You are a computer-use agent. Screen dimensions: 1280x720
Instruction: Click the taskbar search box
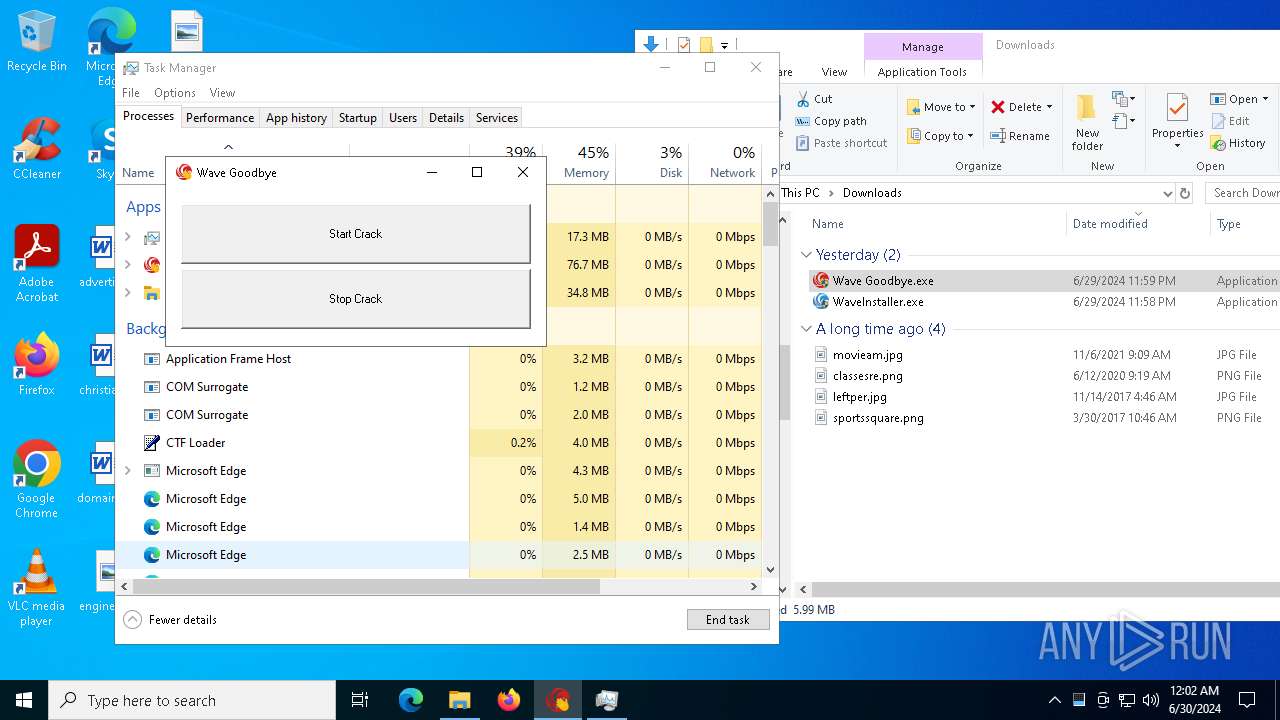(192, 700)
